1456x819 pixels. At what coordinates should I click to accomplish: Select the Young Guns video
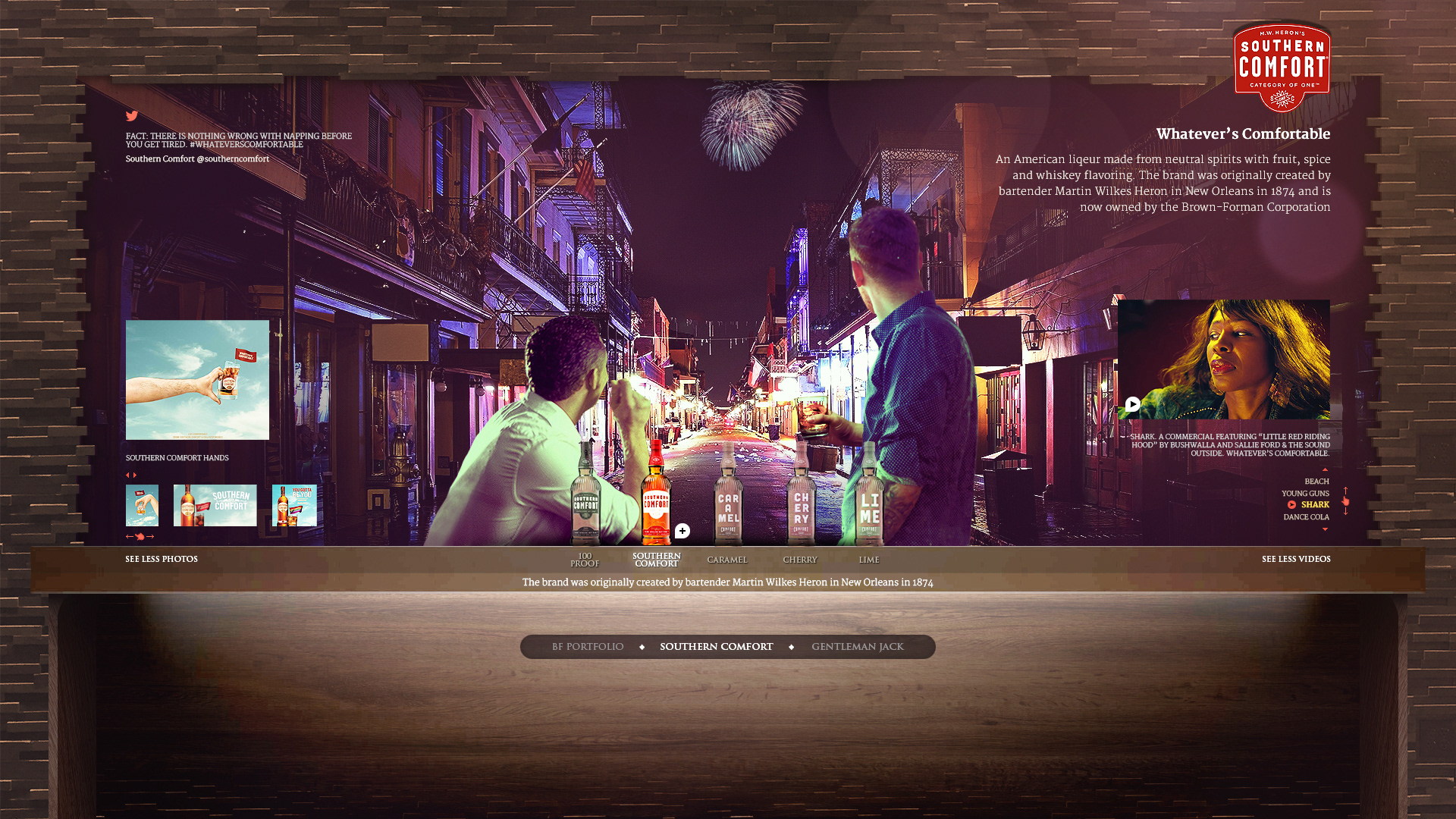click(x=1305, y=494)
